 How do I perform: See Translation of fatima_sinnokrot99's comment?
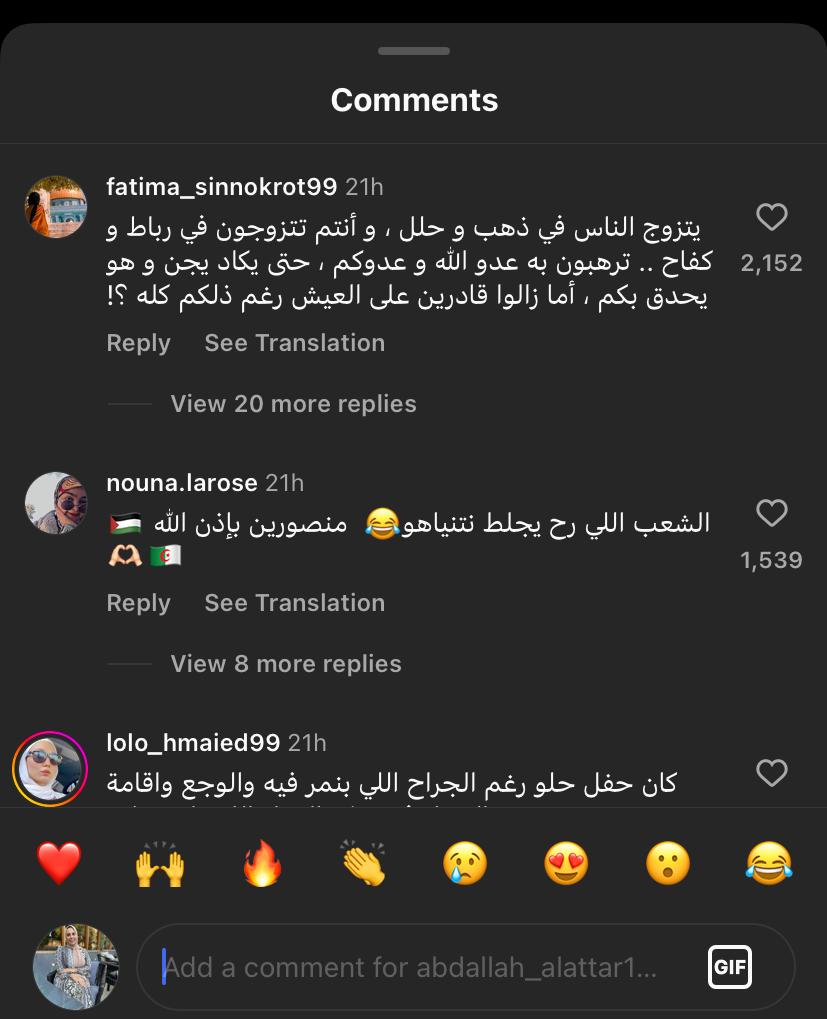(294, 343)
